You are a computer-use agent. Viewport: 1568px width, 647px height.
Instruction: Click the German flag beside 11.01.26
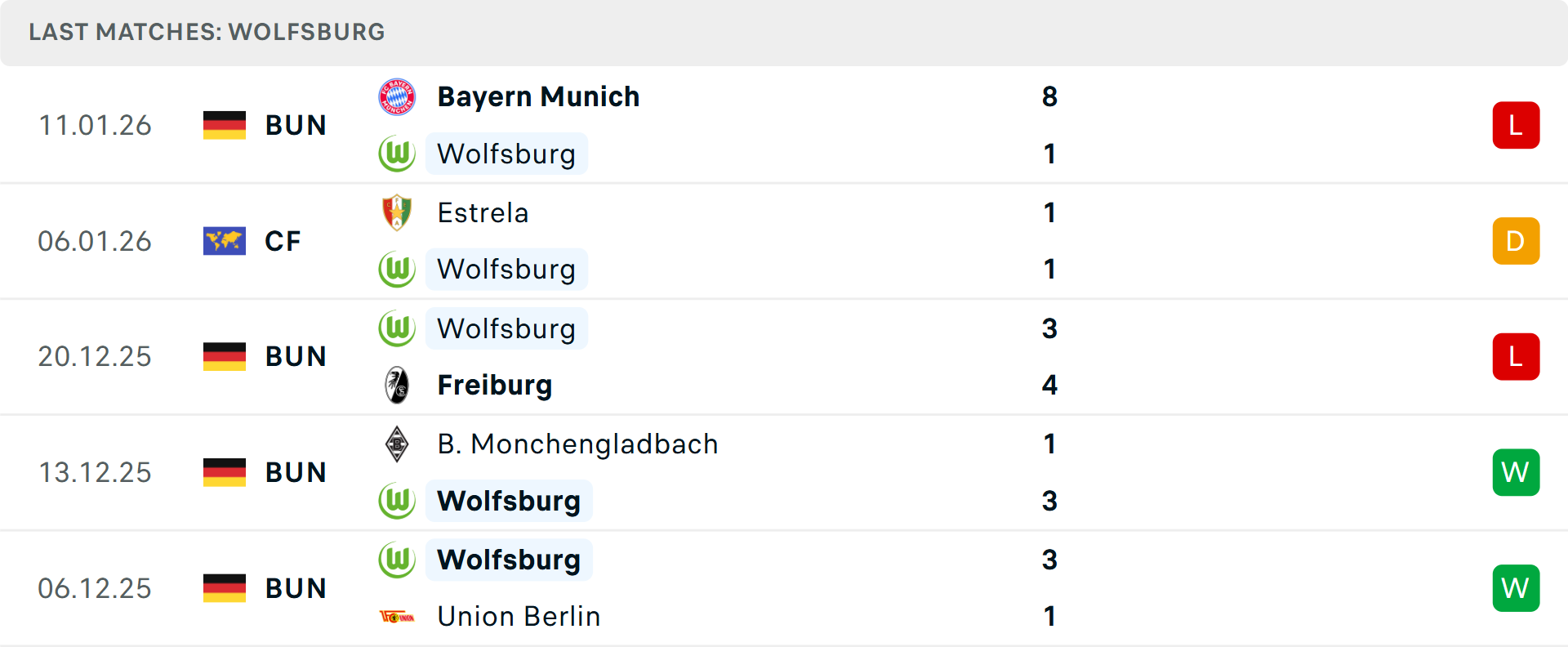[x=225, y=125]
